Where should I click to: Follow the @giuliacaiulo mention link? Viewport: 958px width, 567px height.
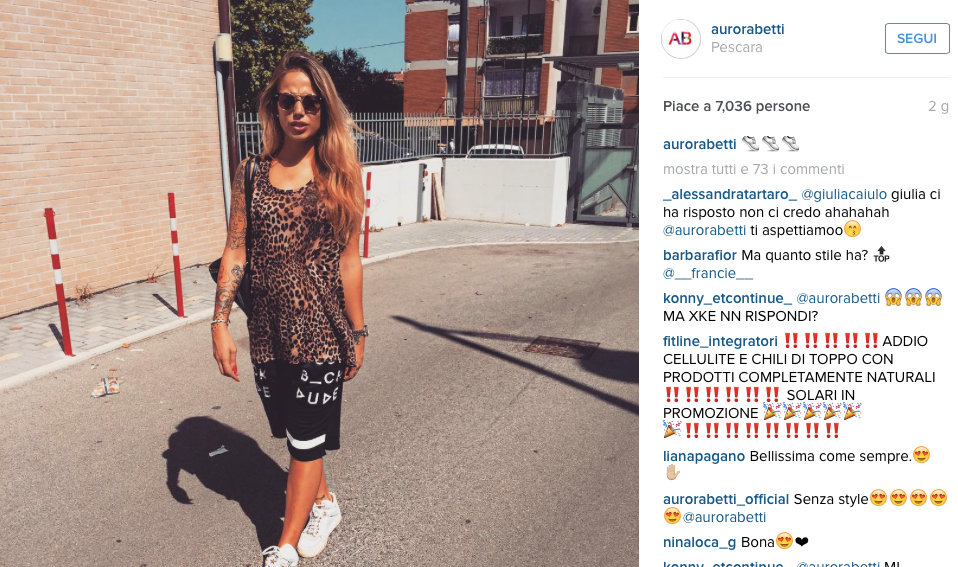pyautogui.click(x=844, y=194)
